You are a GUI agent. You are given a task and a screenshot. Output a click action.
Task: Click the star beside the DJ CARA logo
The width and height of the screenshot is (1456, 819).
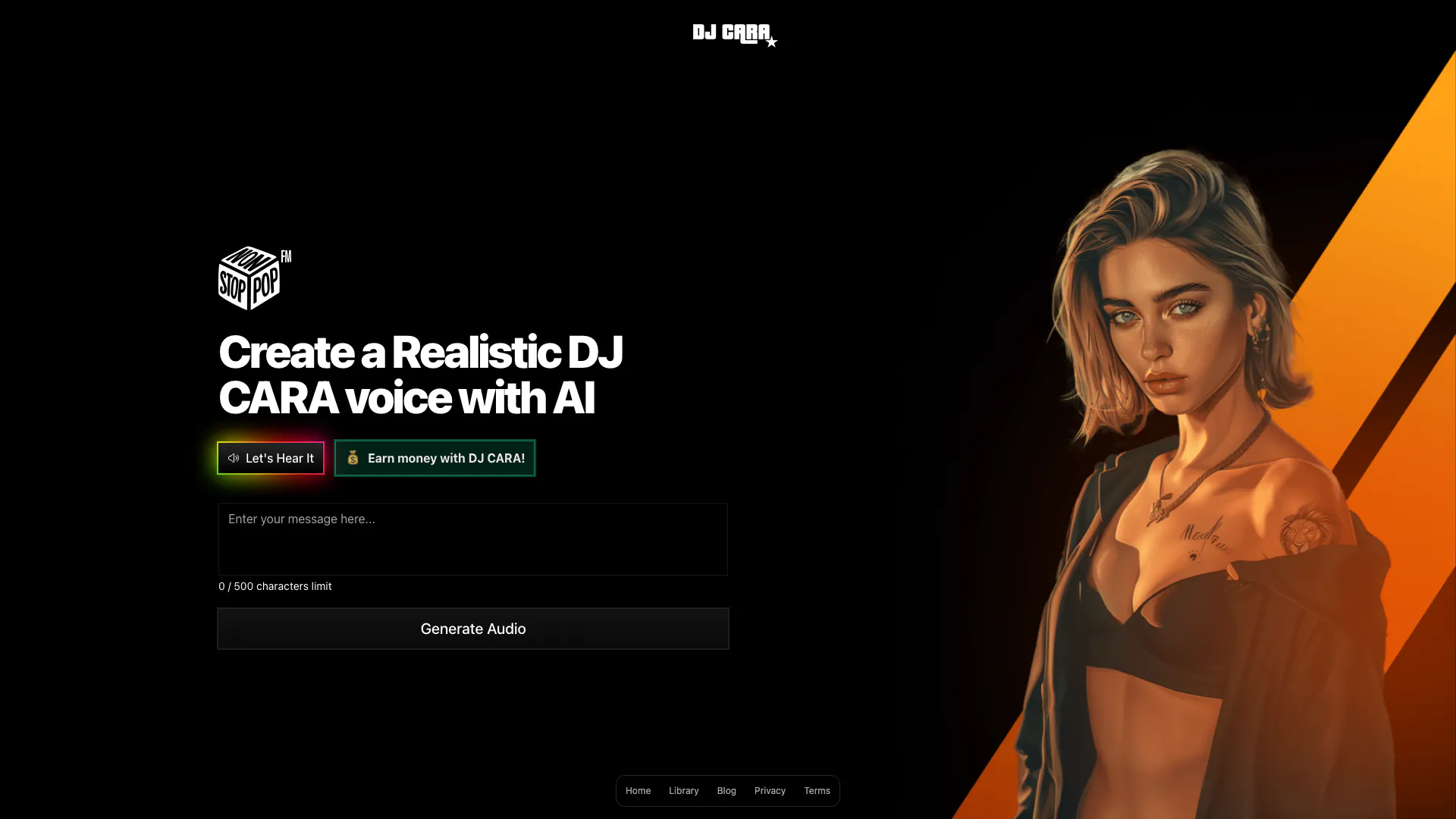[771, 42]
